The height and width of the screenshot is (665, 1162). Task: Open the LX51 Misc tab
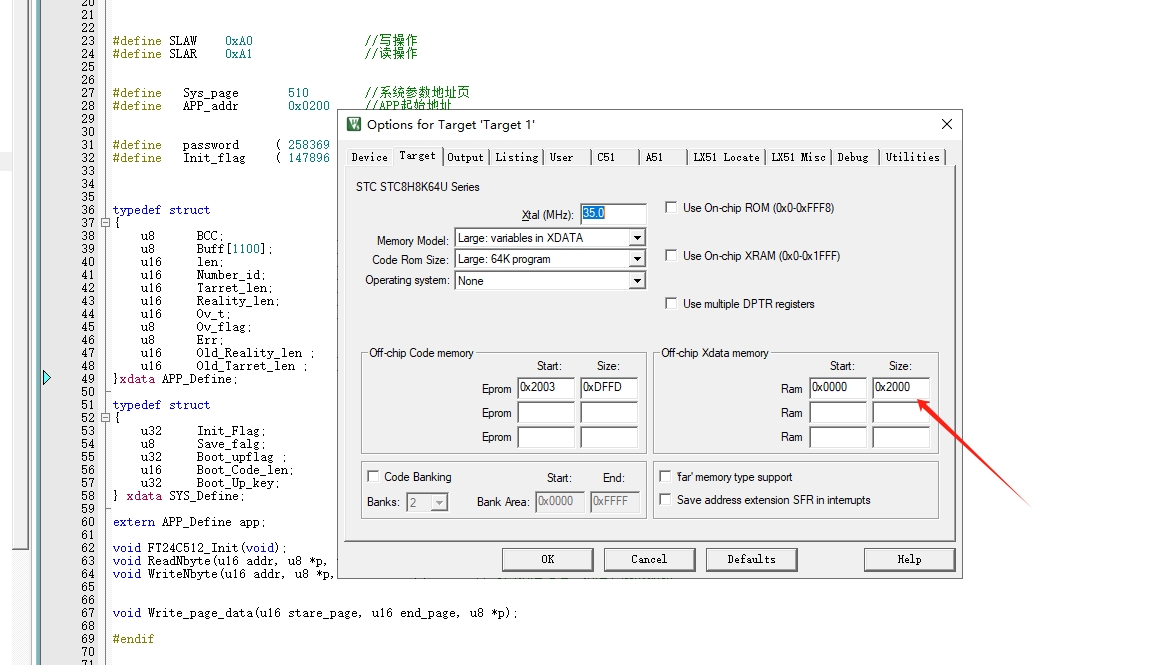[798, 157]
